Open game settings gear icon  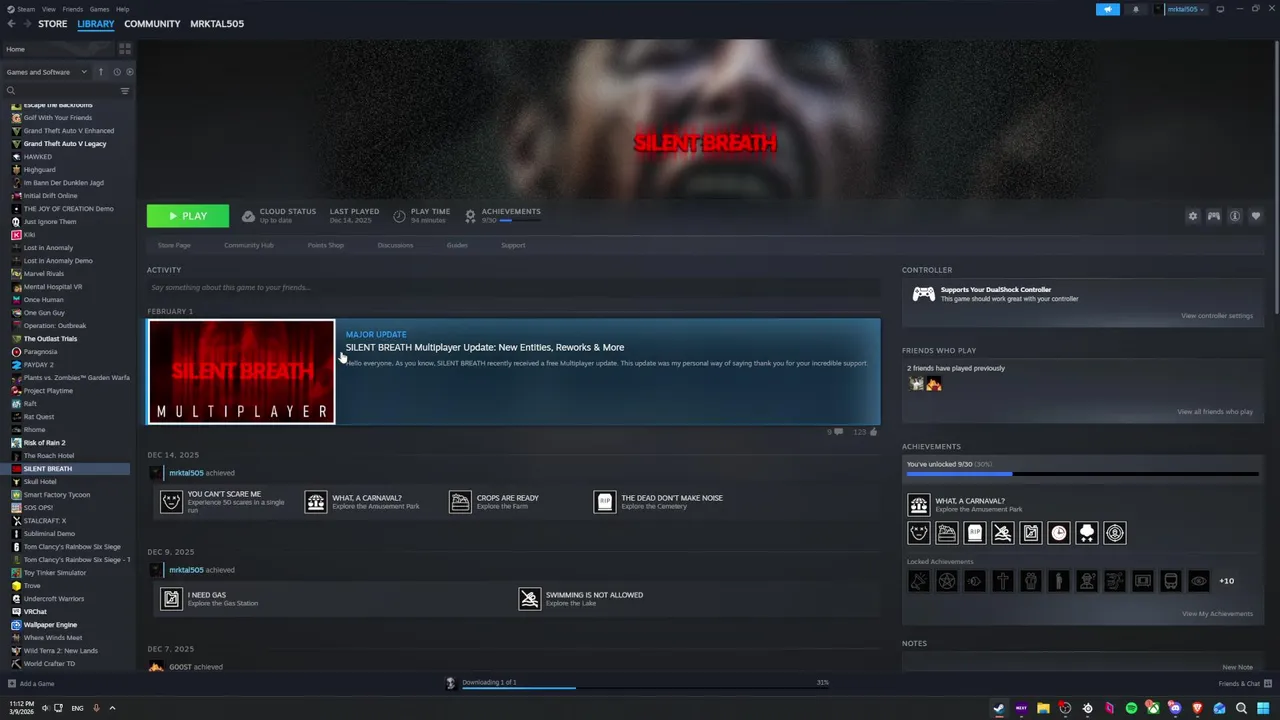(1192, 216)
